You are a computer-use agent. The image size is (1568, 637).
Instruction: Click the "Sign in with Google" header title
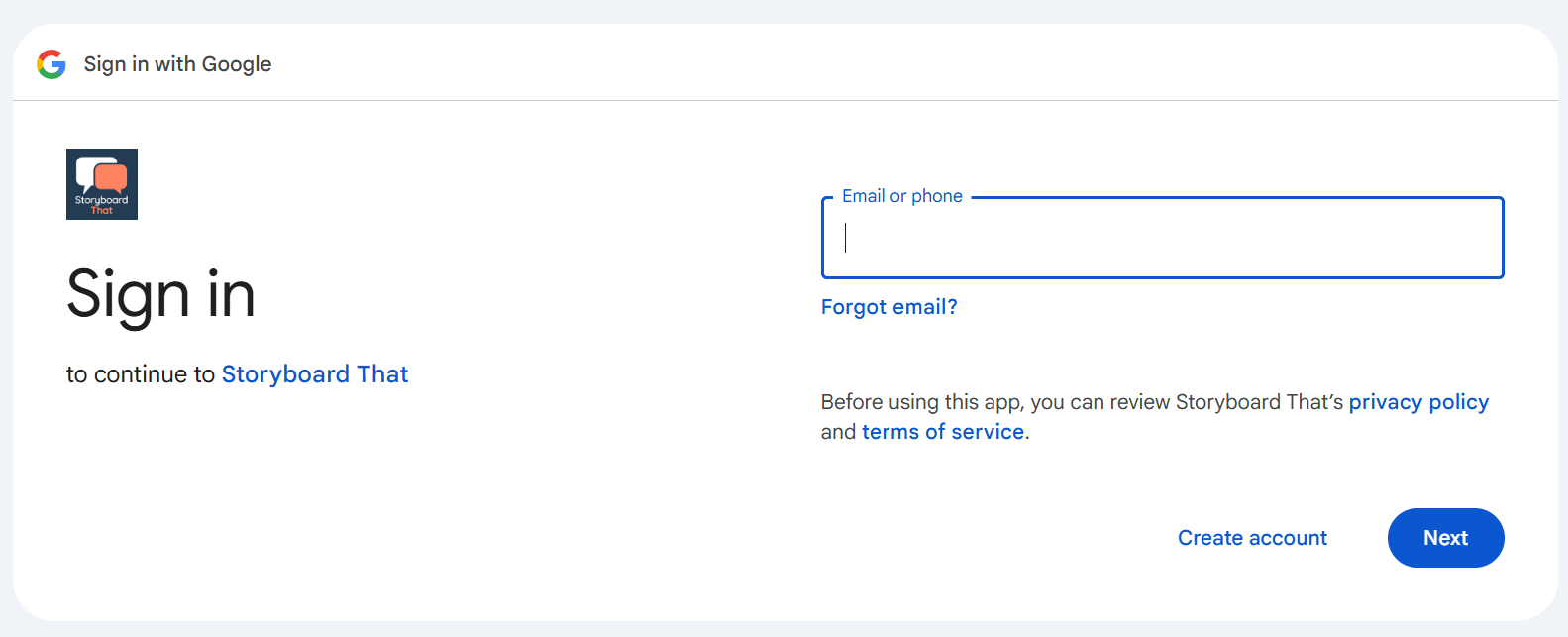[x=177, y=64]
